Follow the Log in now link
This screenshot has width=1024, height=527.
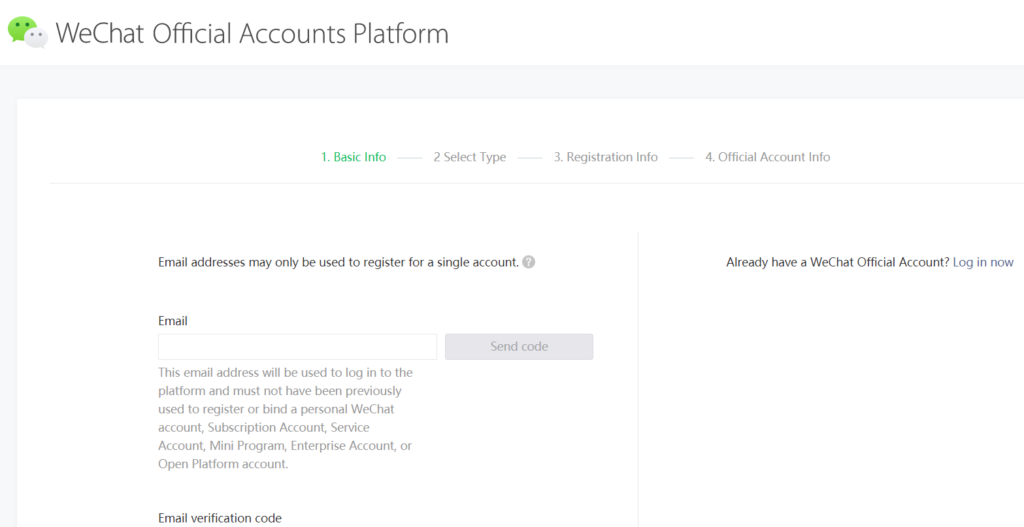(983, 262)
